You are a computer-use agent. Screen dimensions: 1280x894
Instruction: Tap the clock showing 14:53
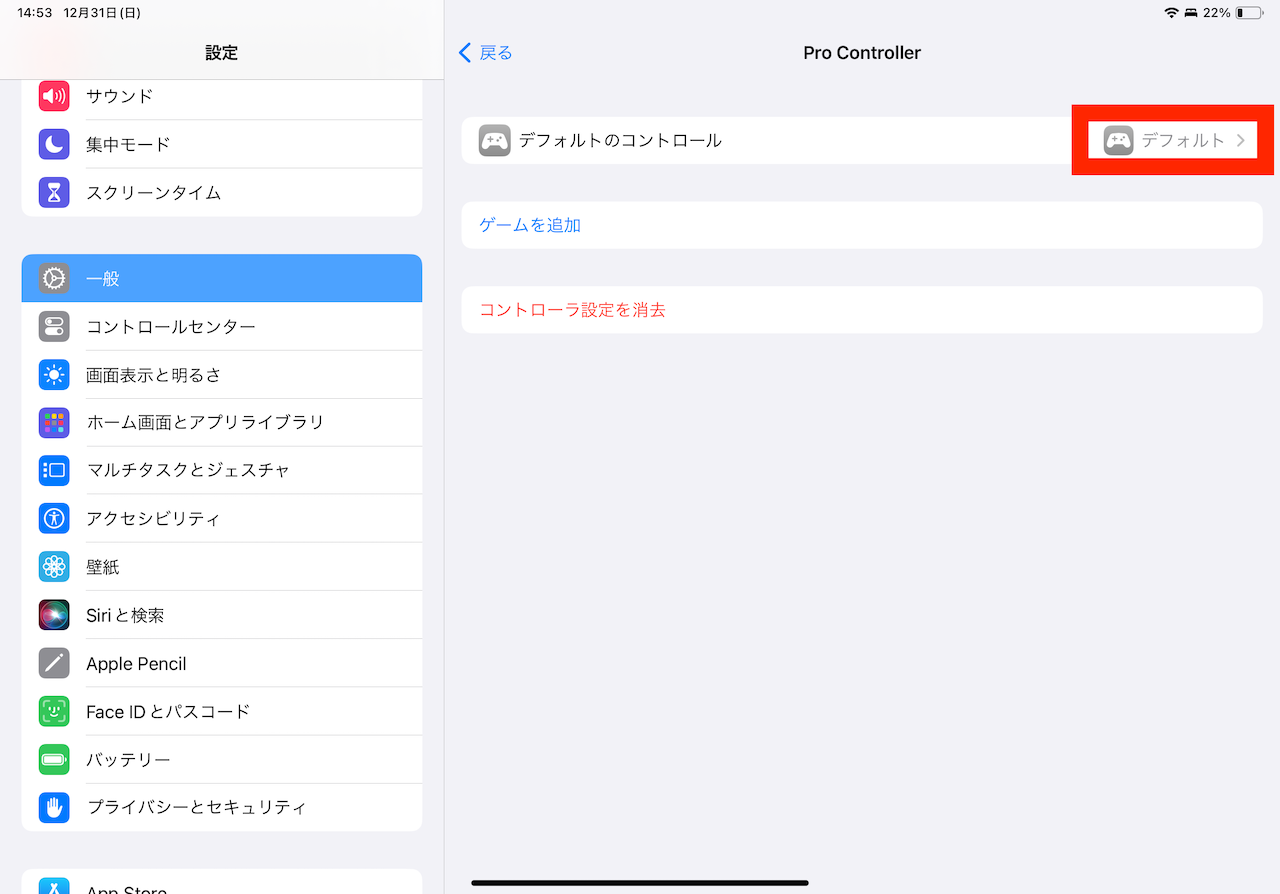(x=35, y=13)
